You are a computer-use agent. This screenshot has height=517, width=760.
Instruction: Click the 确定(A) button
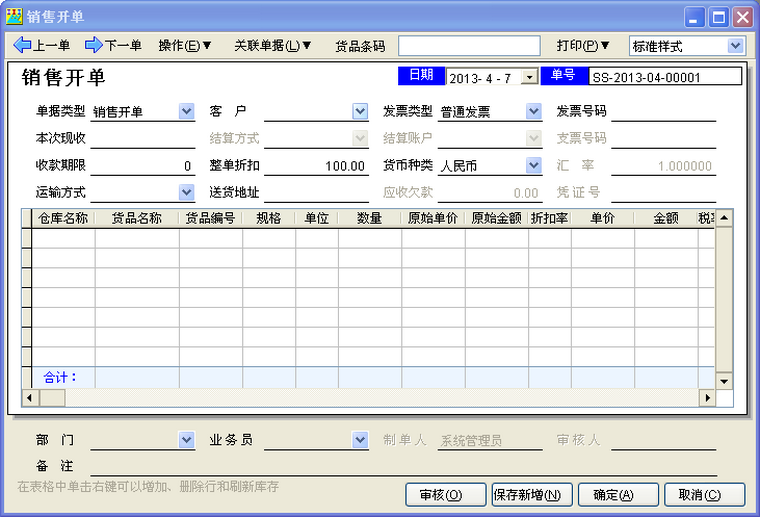click(618, 495)
